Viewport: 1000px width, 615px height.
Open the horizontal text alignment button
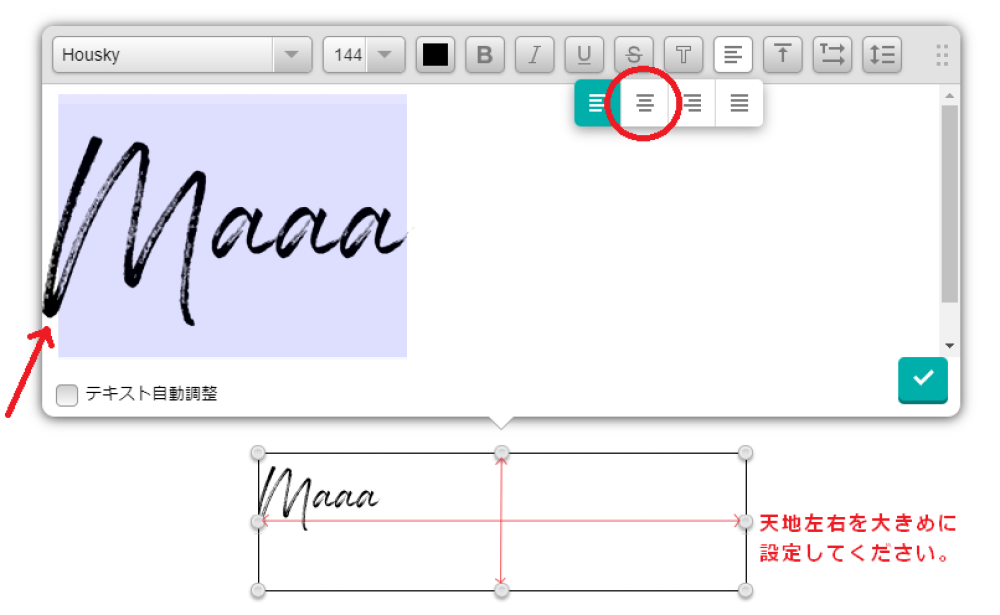coord(733,55)
